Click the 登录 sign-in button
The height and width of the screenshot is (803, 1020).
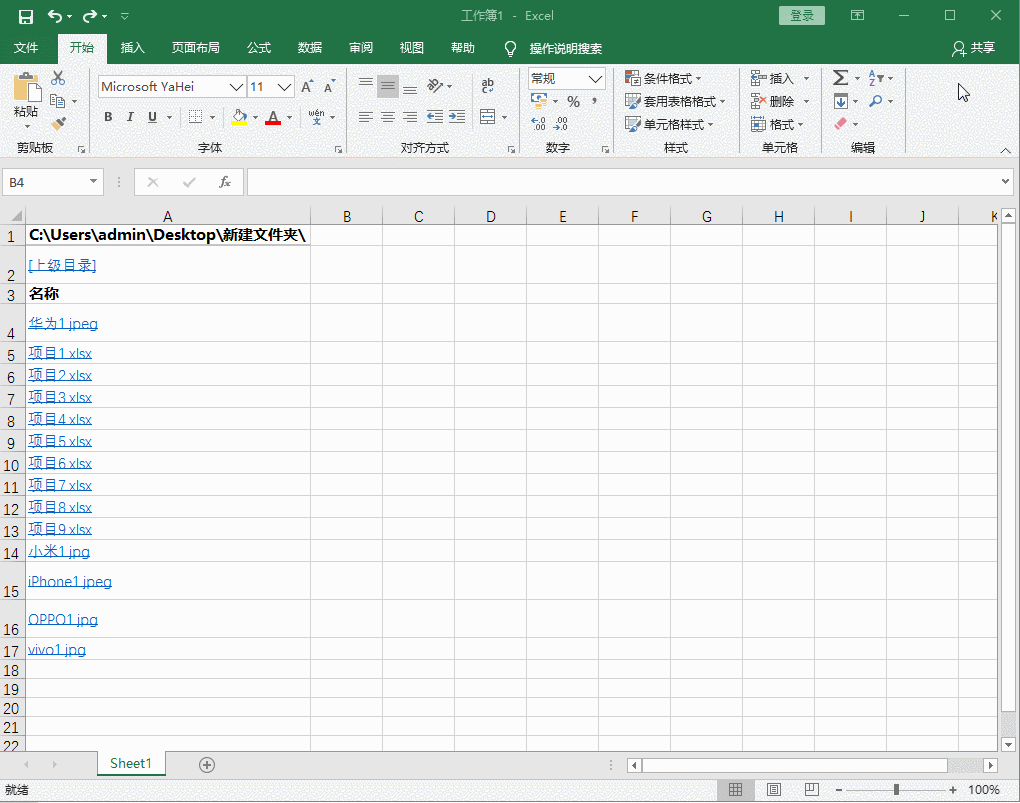click(x=801, y=16)
